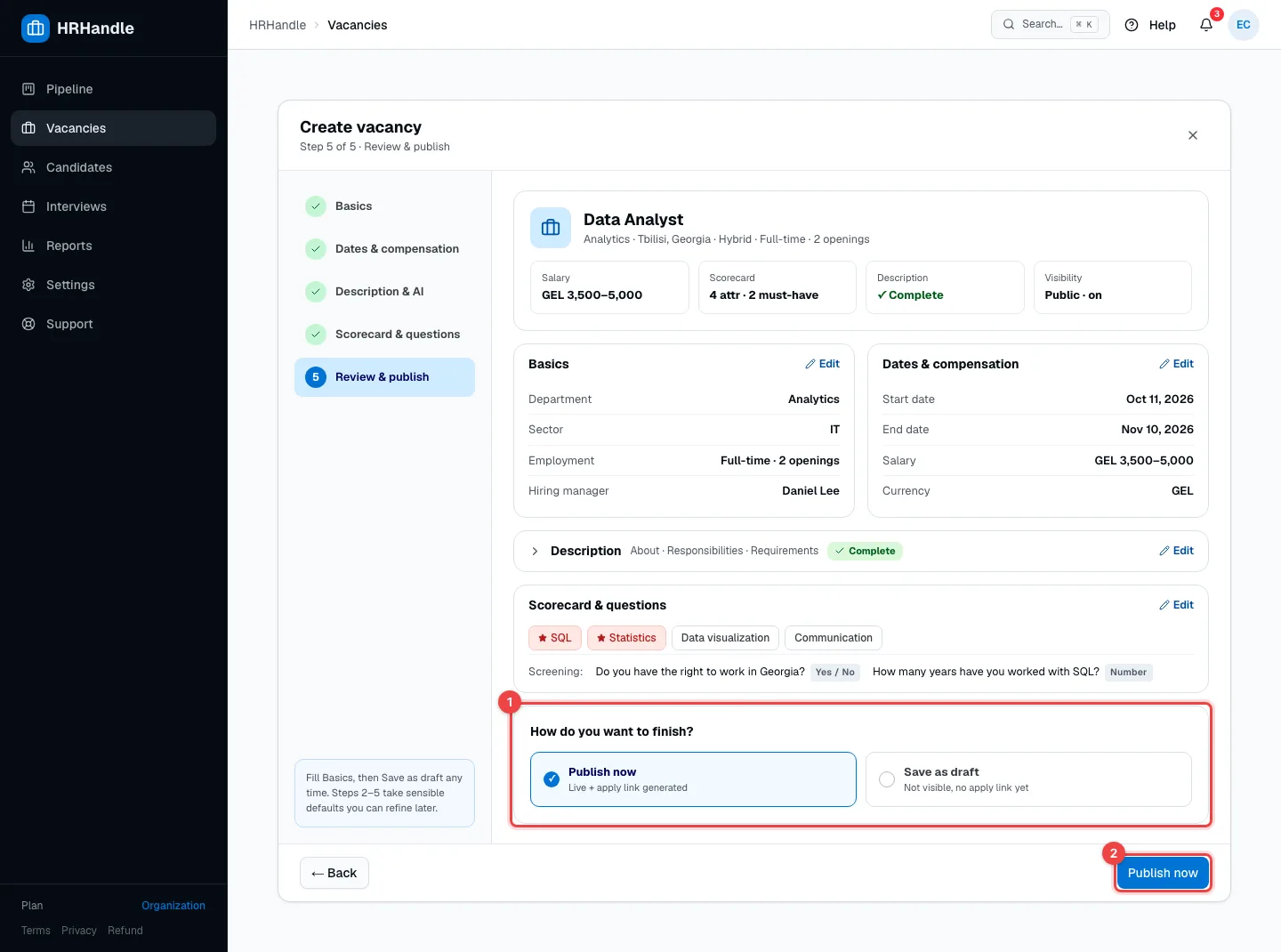Close the Create vacancy dialog
The width and height of the screenshot is (1281, 952).
pos(1193,135)
